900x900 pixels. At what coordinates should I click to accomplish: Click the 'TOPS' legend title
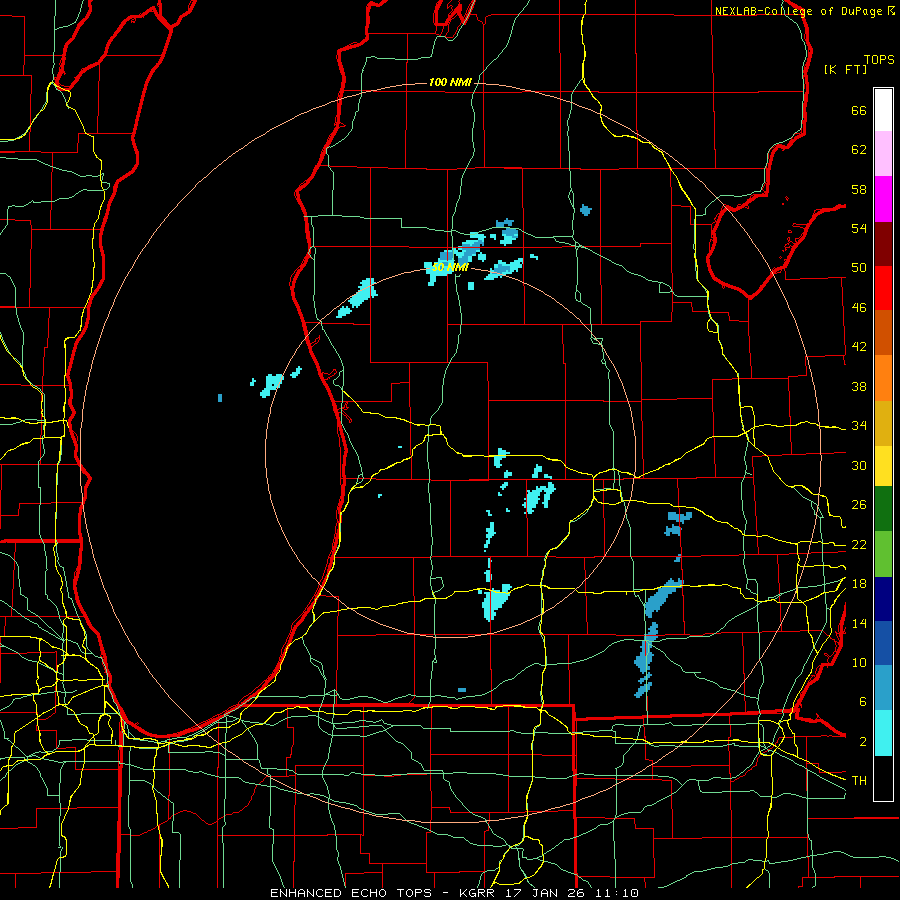coord(879,60)
